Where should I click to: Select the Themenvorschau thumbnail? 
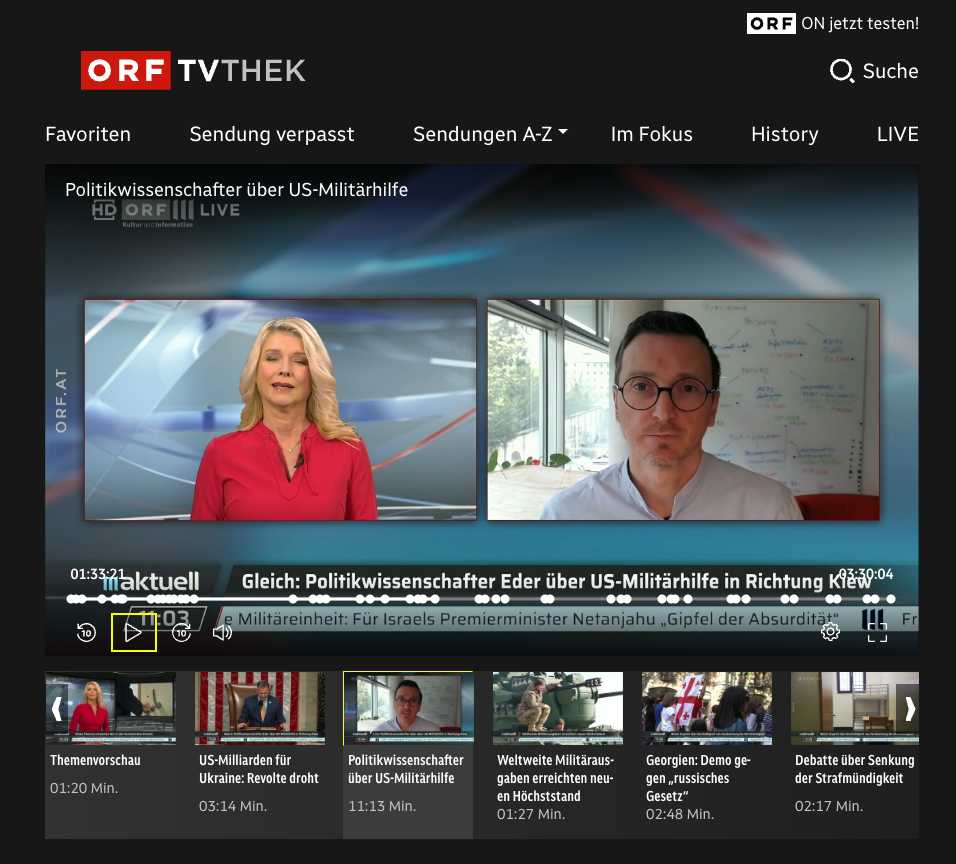tap(110, 708)
